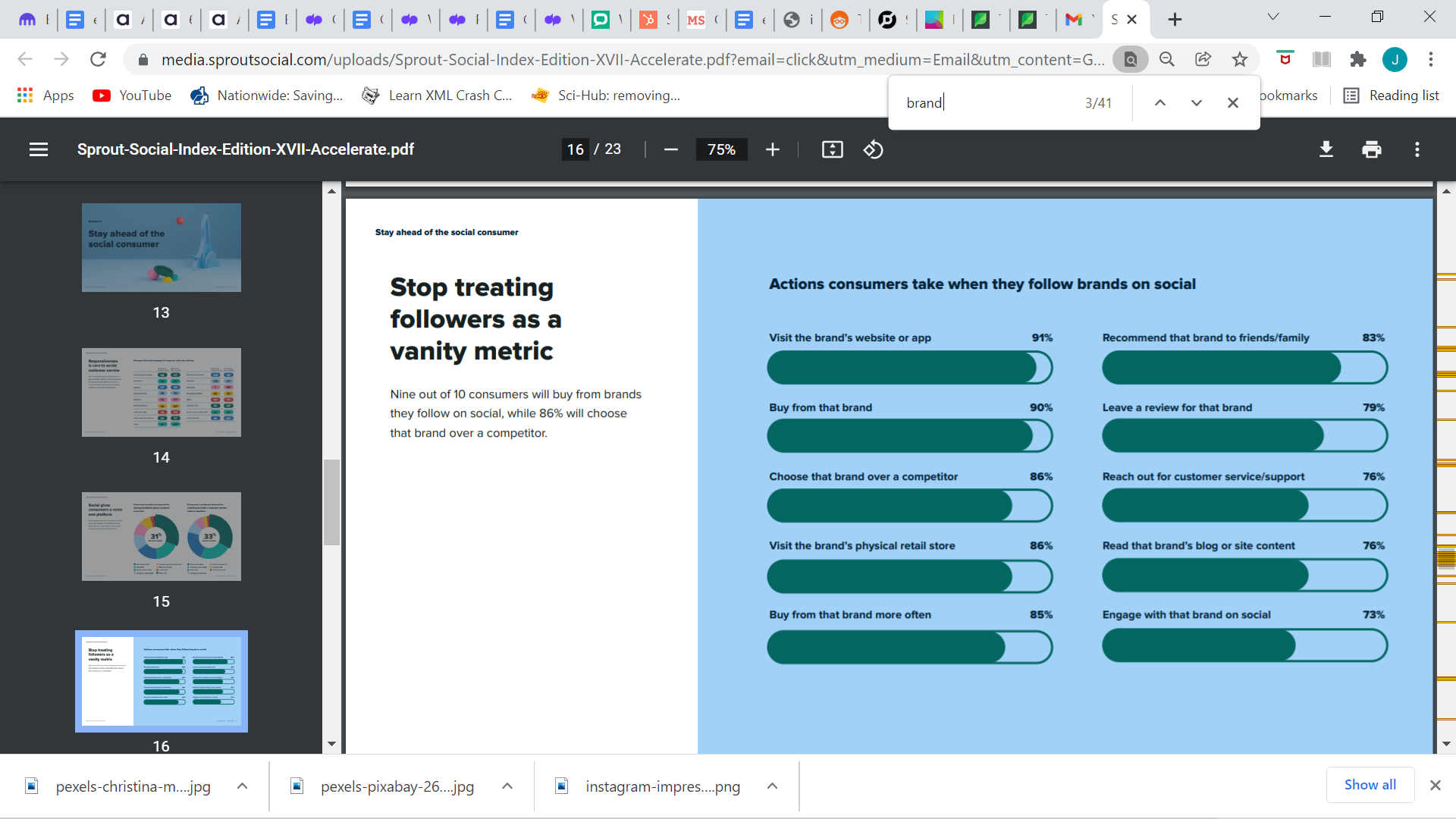The image size is (1456, 819).
Task: Close the find bar
Action: [x=1232, y=102]
